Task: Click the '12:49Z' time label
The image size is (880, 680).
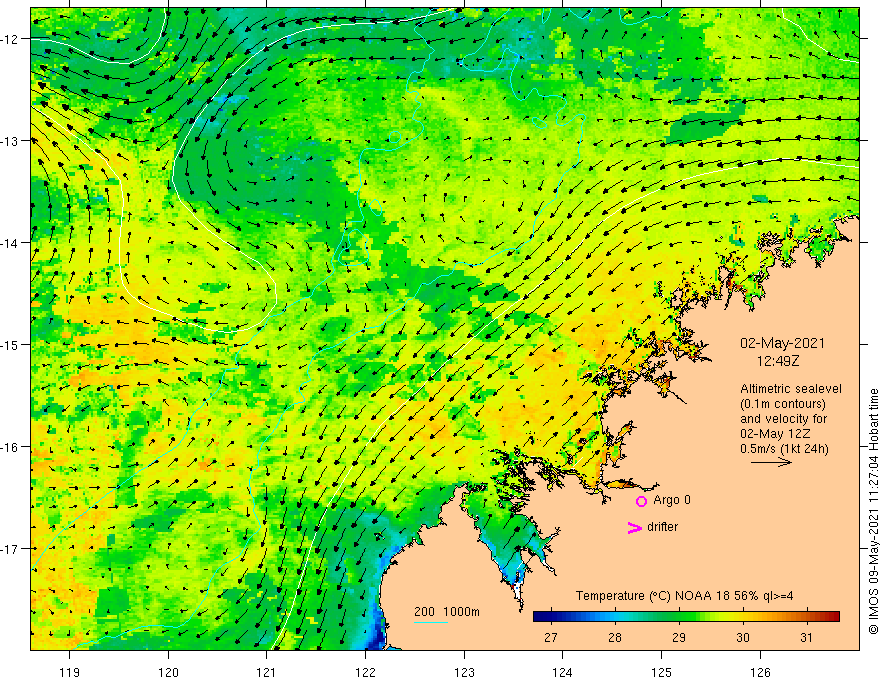Action: (778, 361)
